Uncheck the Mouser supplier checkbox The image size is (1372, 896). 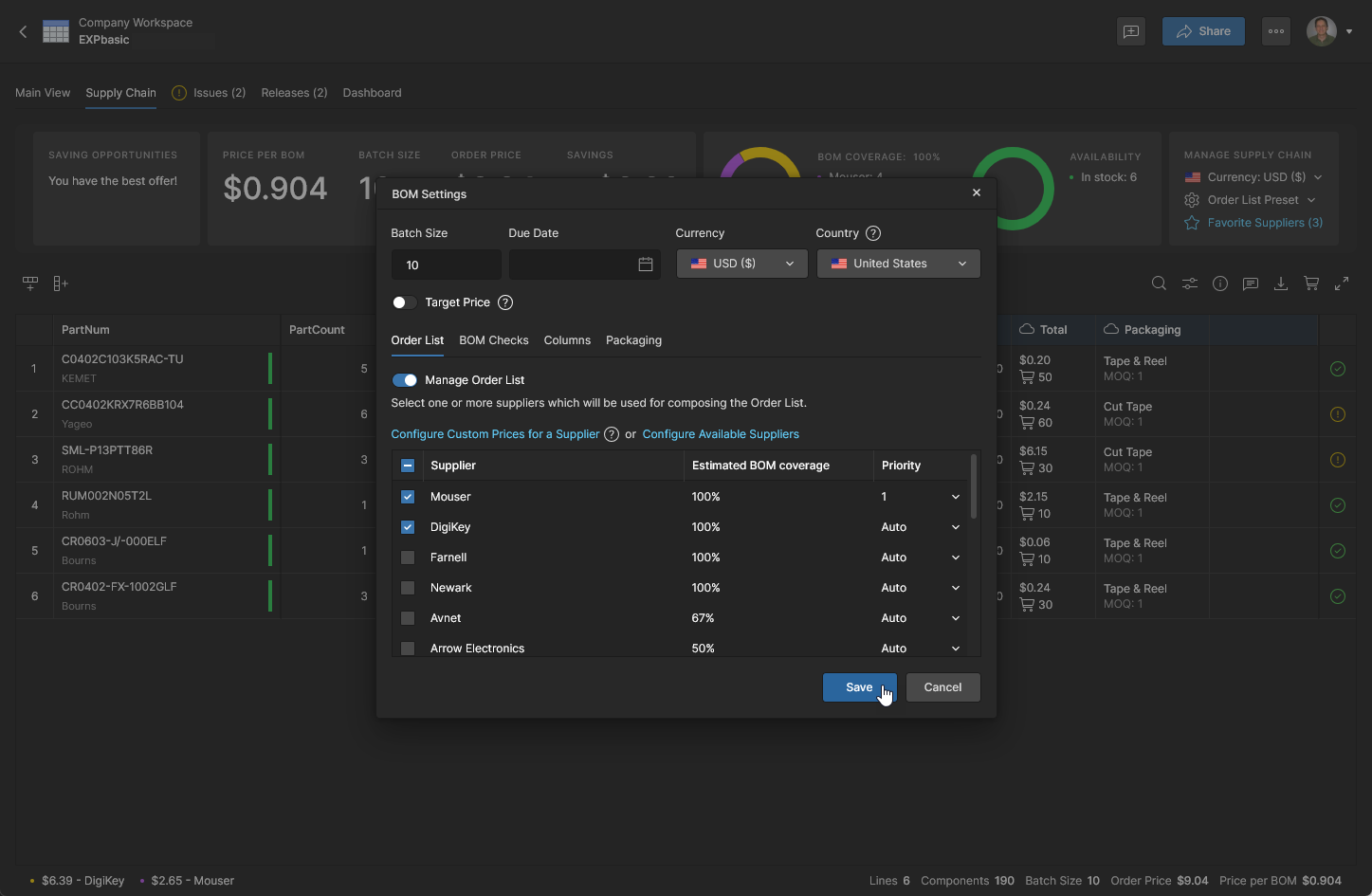coord(408,497)
